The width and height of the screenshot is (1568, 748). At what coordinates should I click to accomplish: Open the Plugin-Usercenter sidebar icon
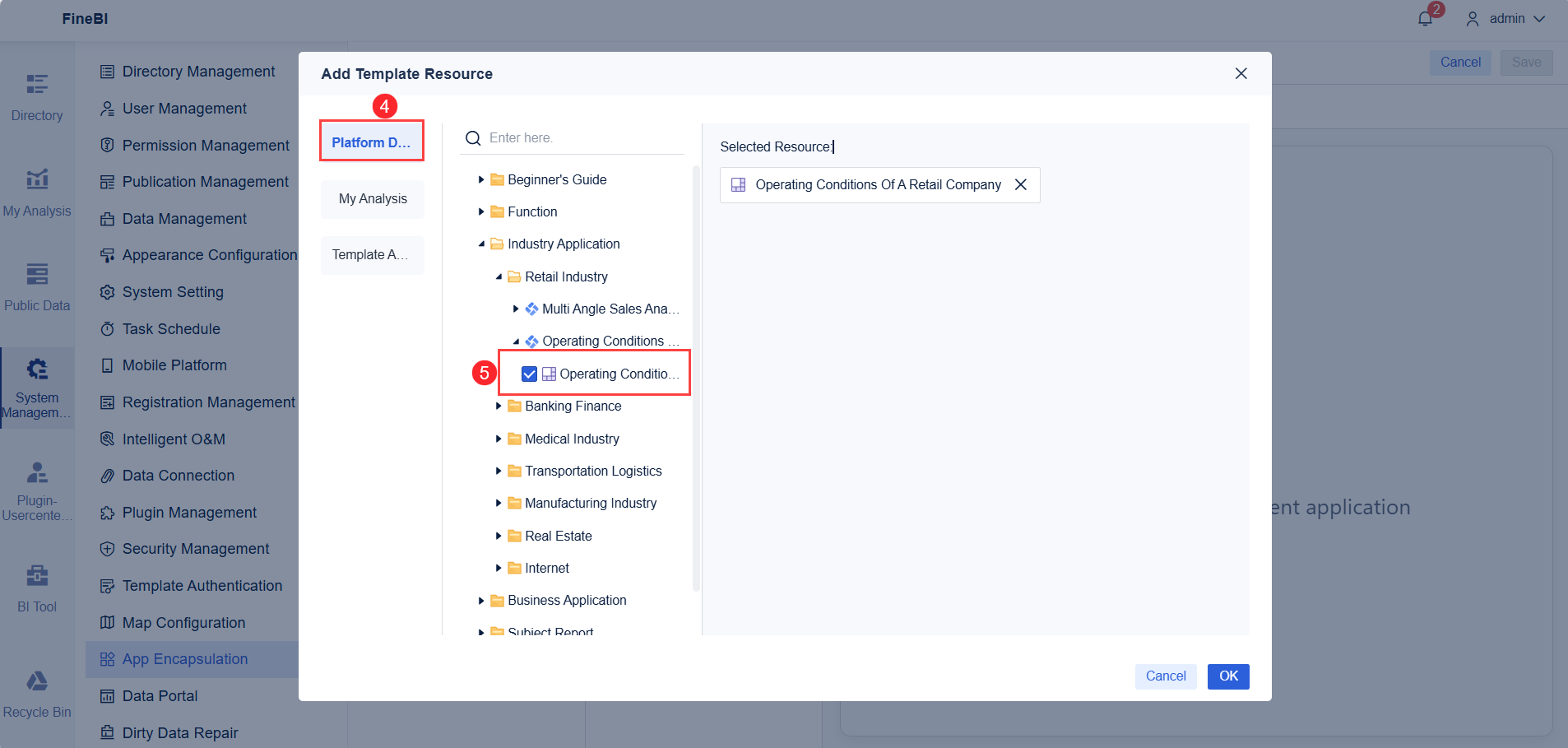(x=37, y=472)
